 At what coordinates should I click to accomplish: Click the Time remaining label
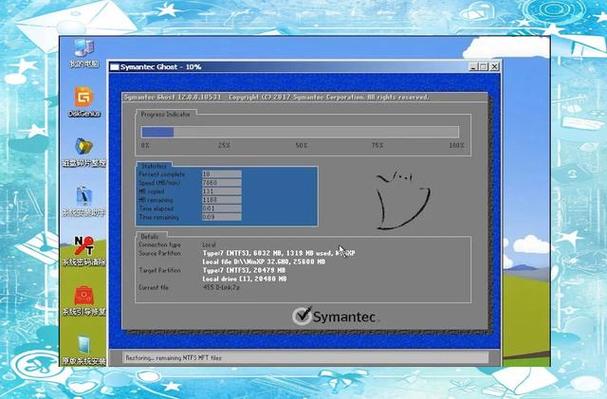point(159,217)
